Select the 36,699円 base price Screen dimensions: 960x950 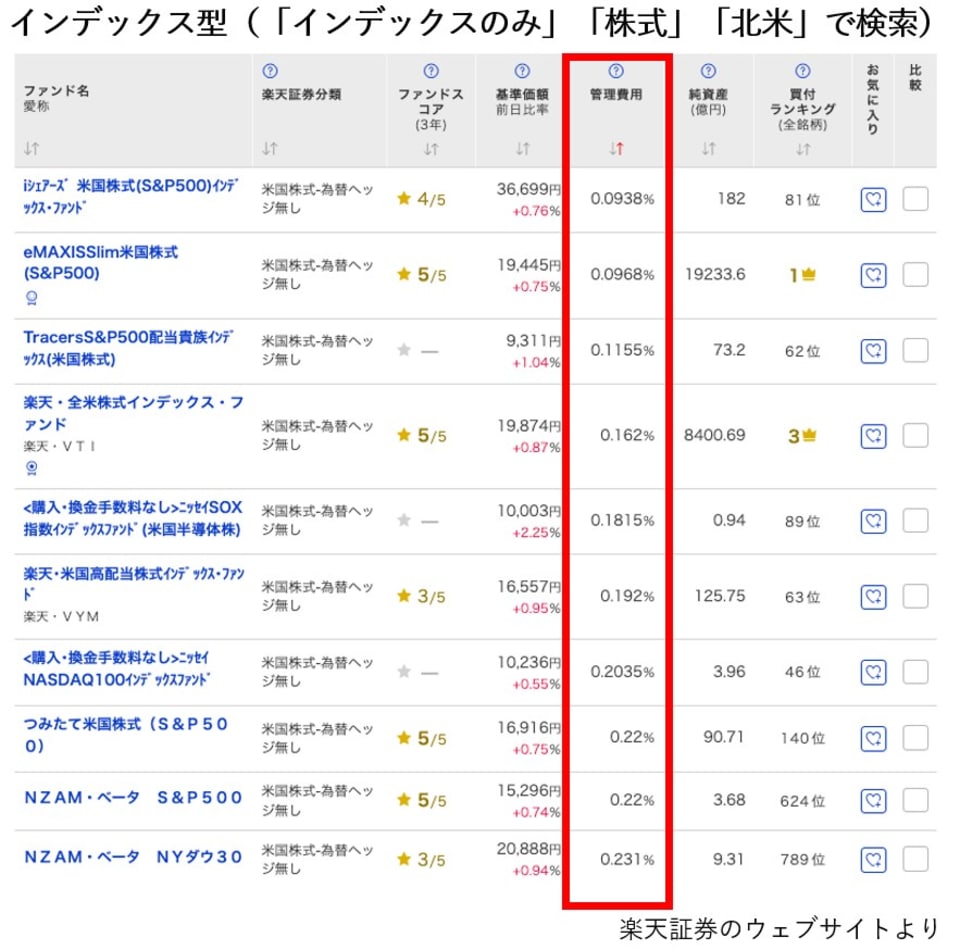click(528, 189)
